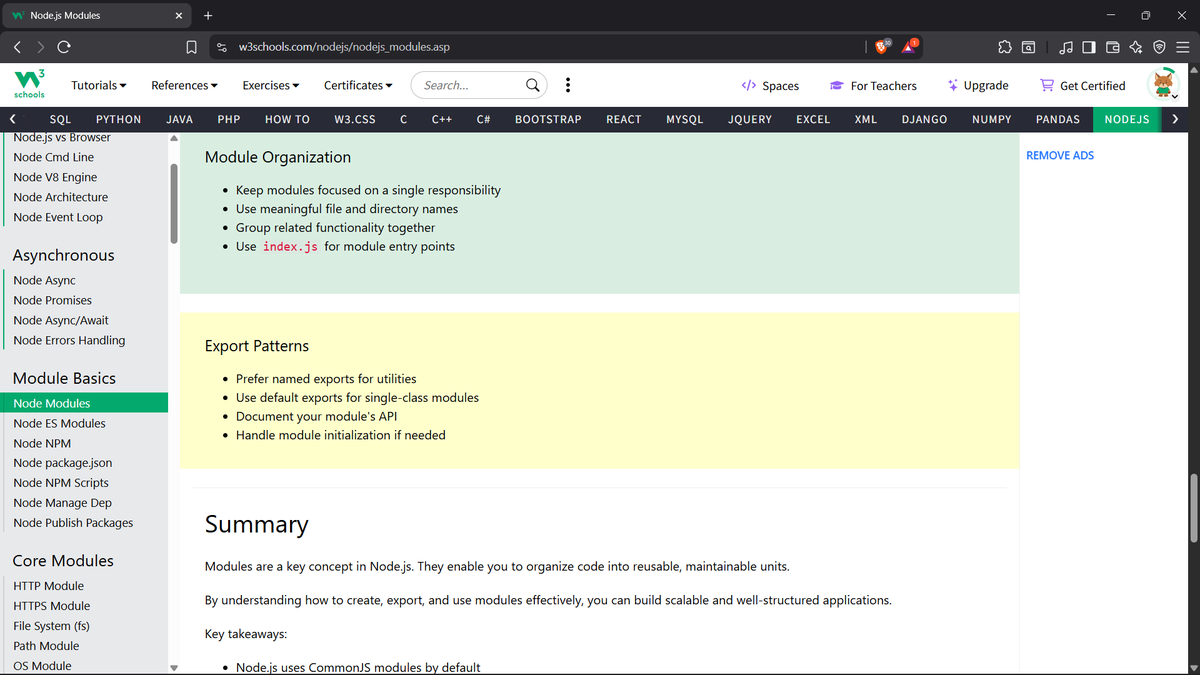Image resolution: width=1200 pixels, height=675 pixels.
Task: Click the site info icon in address bar
Action: pyautogui.click(x=222, y=47)
